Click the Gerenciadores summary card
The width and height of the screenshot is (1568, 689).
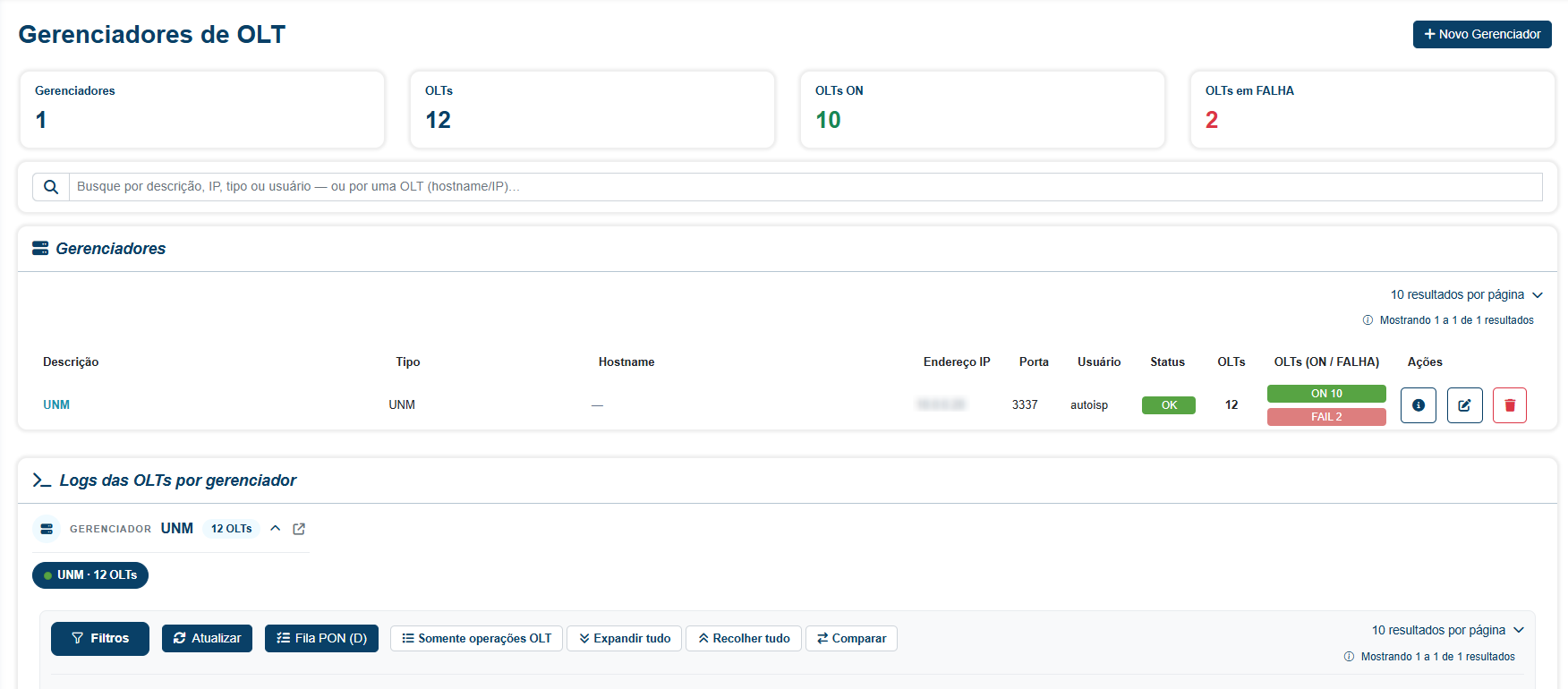coord(202,110)
